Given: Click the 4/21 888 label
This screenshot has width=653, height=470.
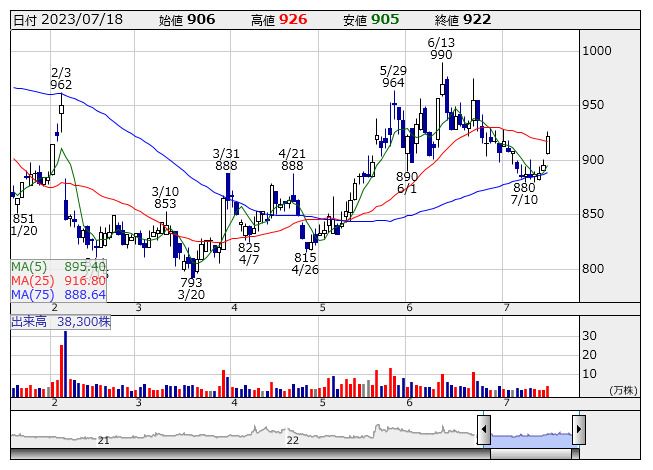Looking at the screenshot, I should point(292,159).
